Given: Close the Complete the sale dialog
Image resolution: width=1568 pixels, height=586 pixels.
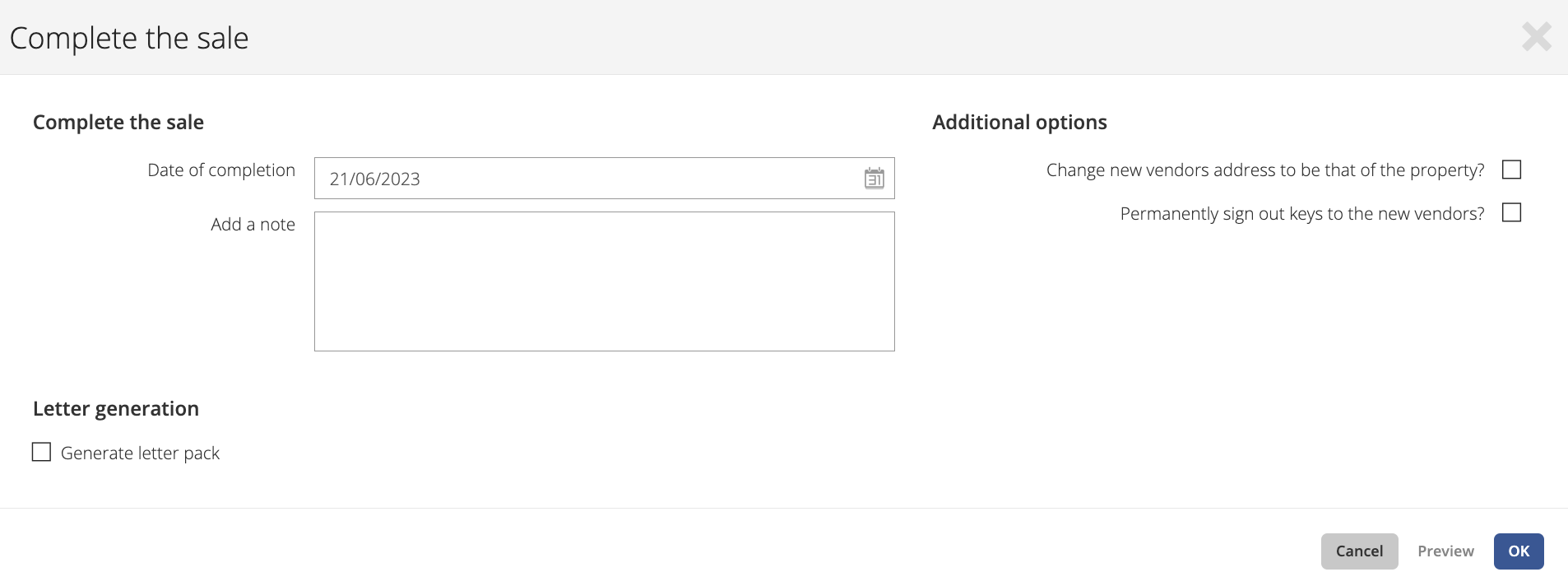Looking at the screenshot, I should click(x=1536, y=37).
